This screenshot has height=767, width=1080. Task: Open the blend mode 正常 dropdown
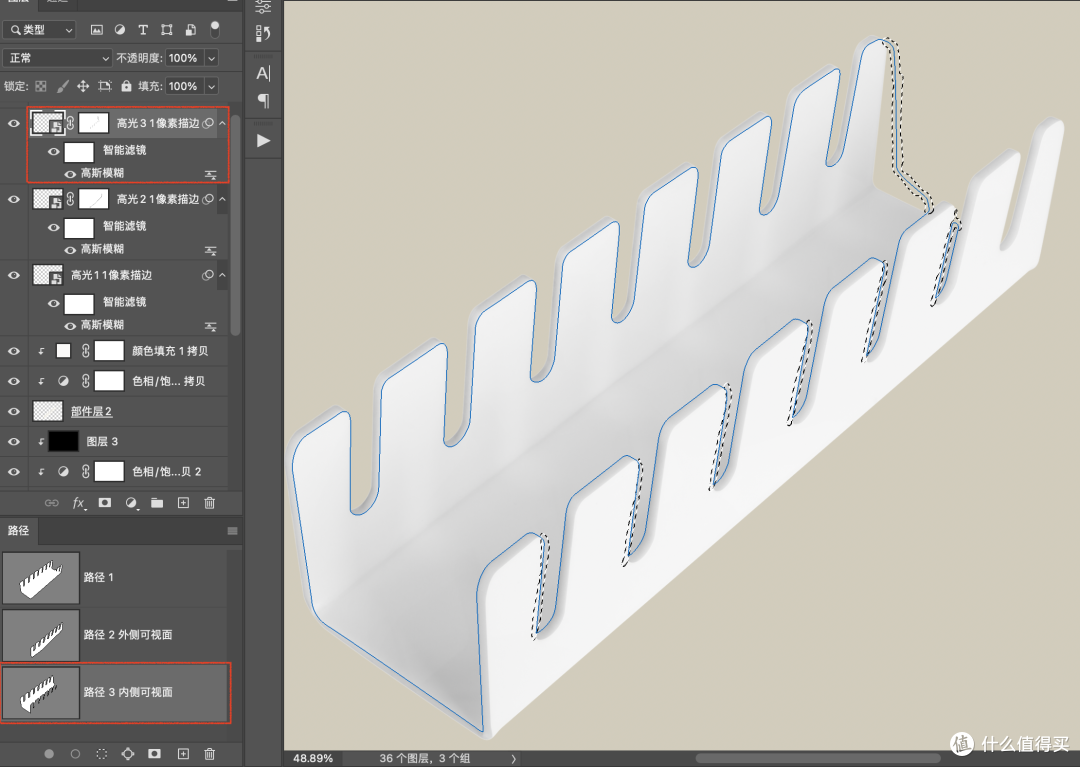click(x=57, y=58)
